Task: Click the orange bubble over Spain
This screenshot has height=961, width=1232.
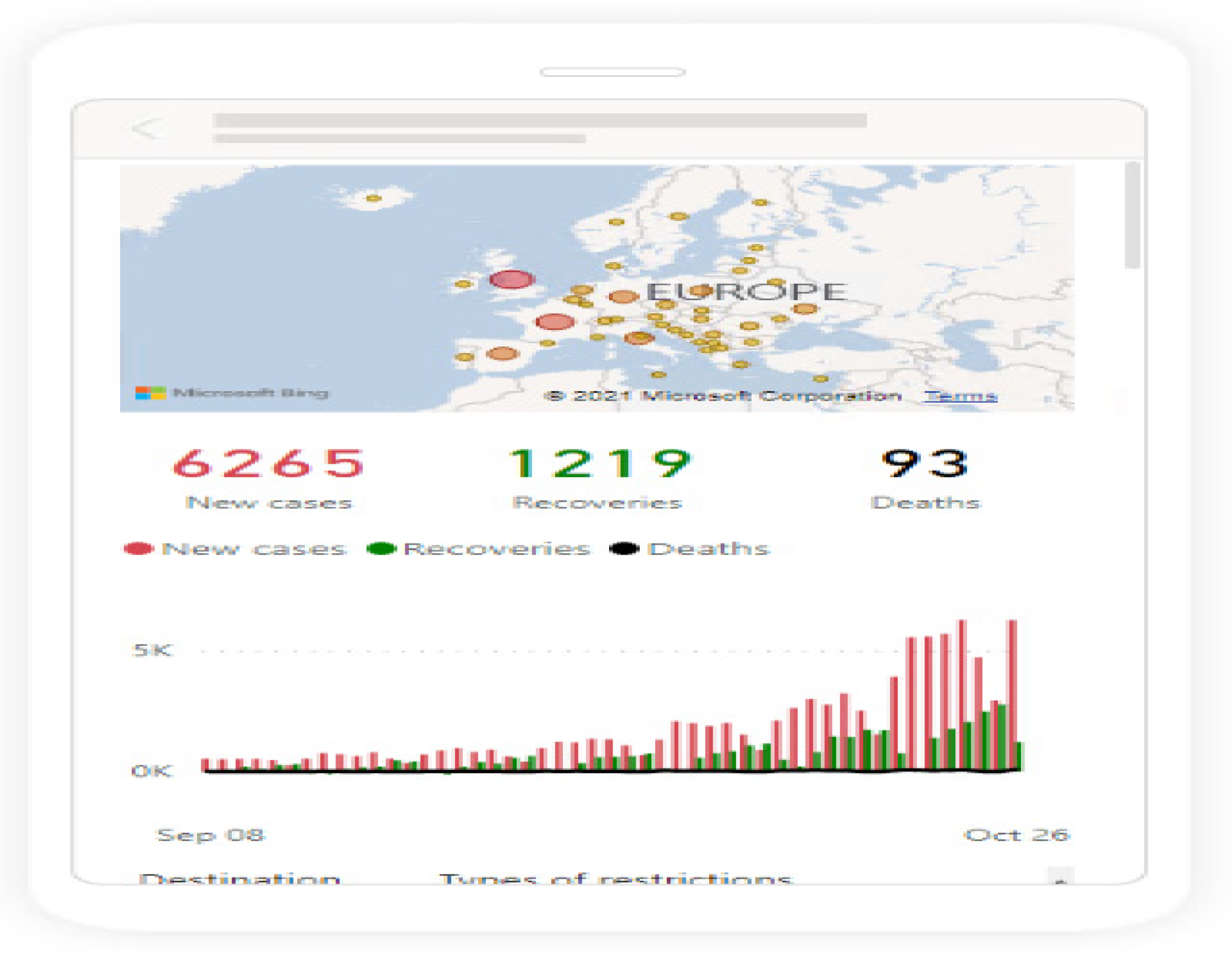Action: pos(502,353)
